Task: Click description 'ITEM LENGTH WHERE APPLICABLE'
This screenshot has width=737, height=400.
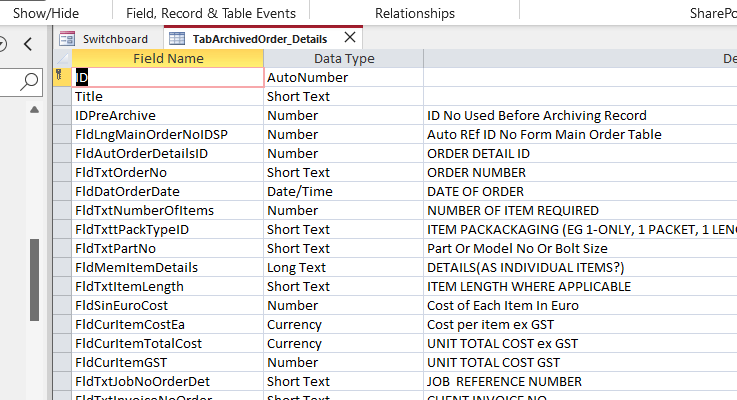Action: click(x=529, y=286)
